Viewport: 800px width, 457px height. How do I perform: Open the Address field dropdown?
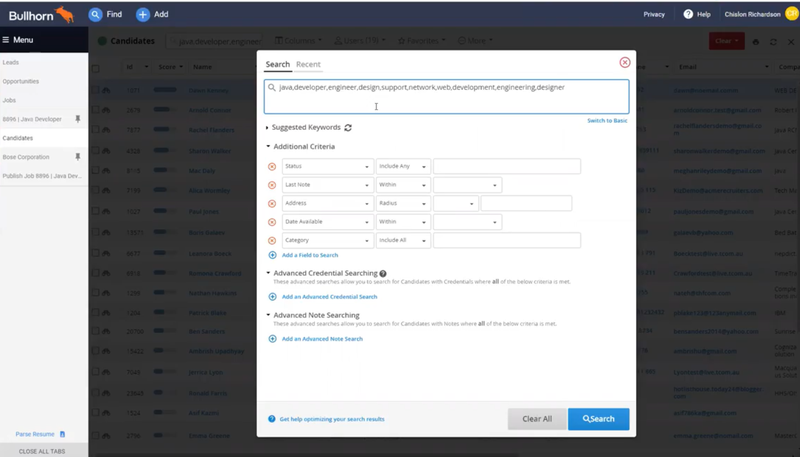coord(328,203)
